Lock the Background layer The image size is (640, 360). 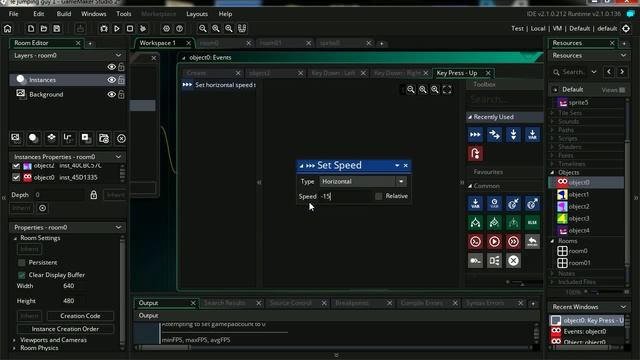pos(121,94)
